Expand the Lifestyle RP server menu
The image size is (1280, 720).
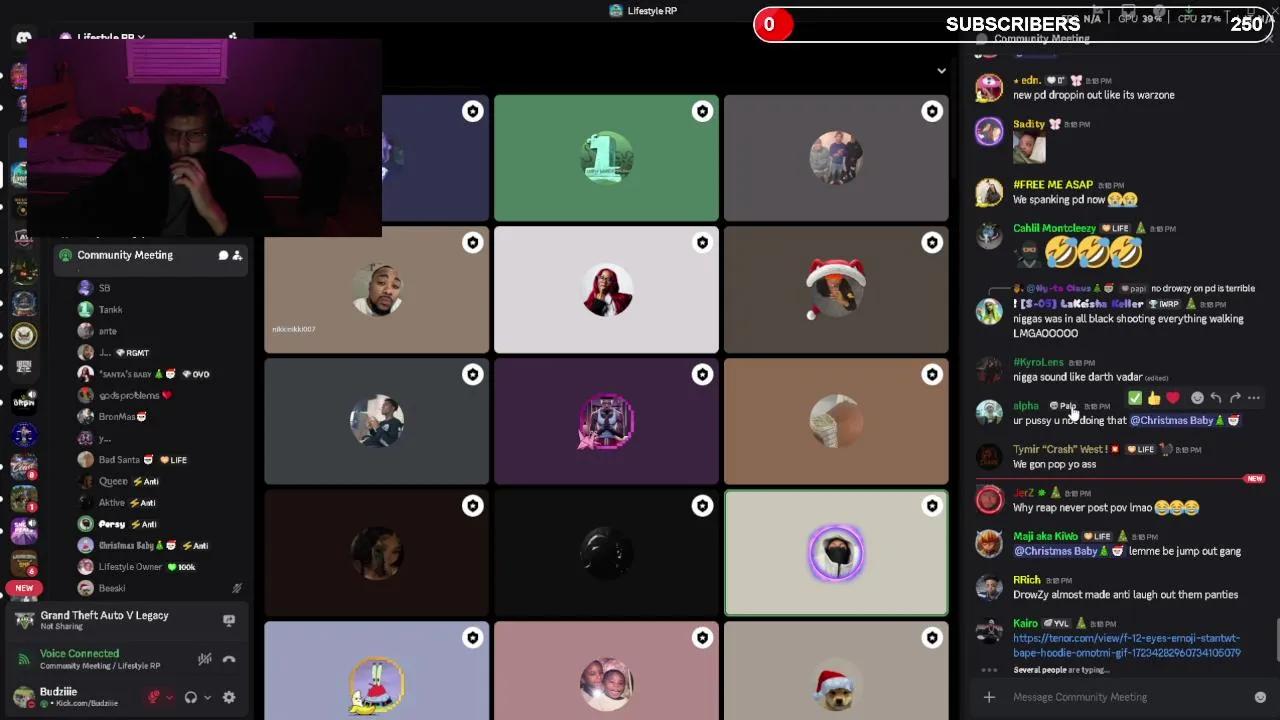(x=110, y=38)
